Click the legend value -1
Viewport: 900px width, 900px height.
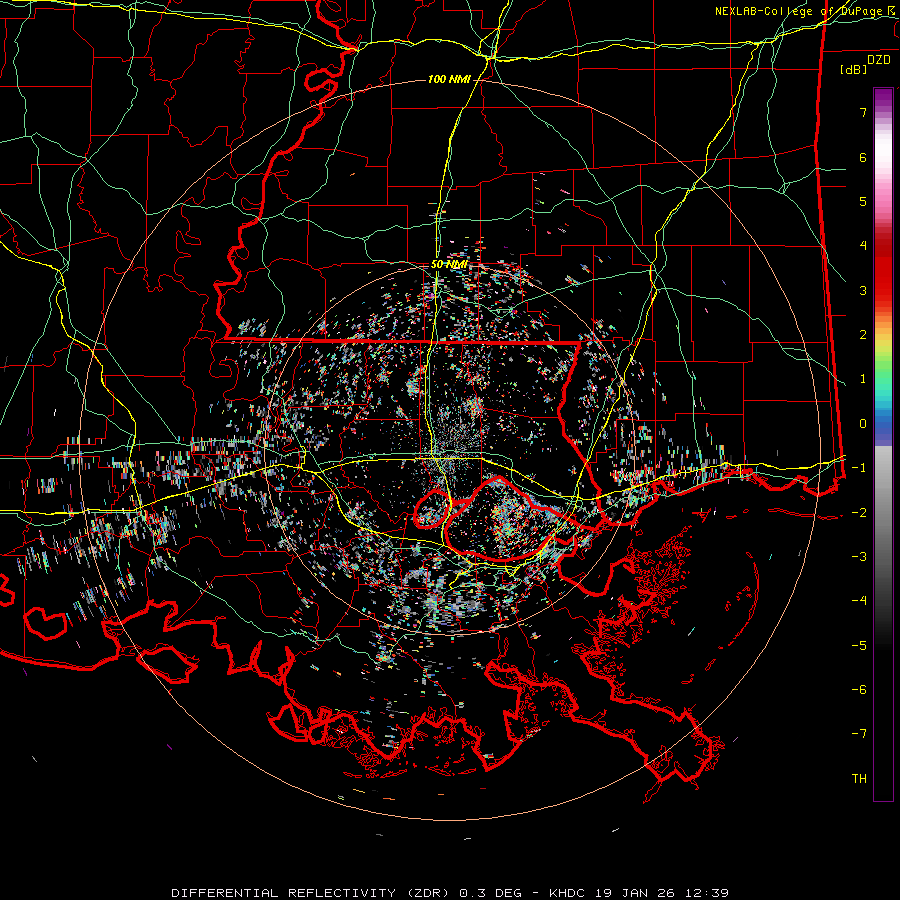coord(859,468)
